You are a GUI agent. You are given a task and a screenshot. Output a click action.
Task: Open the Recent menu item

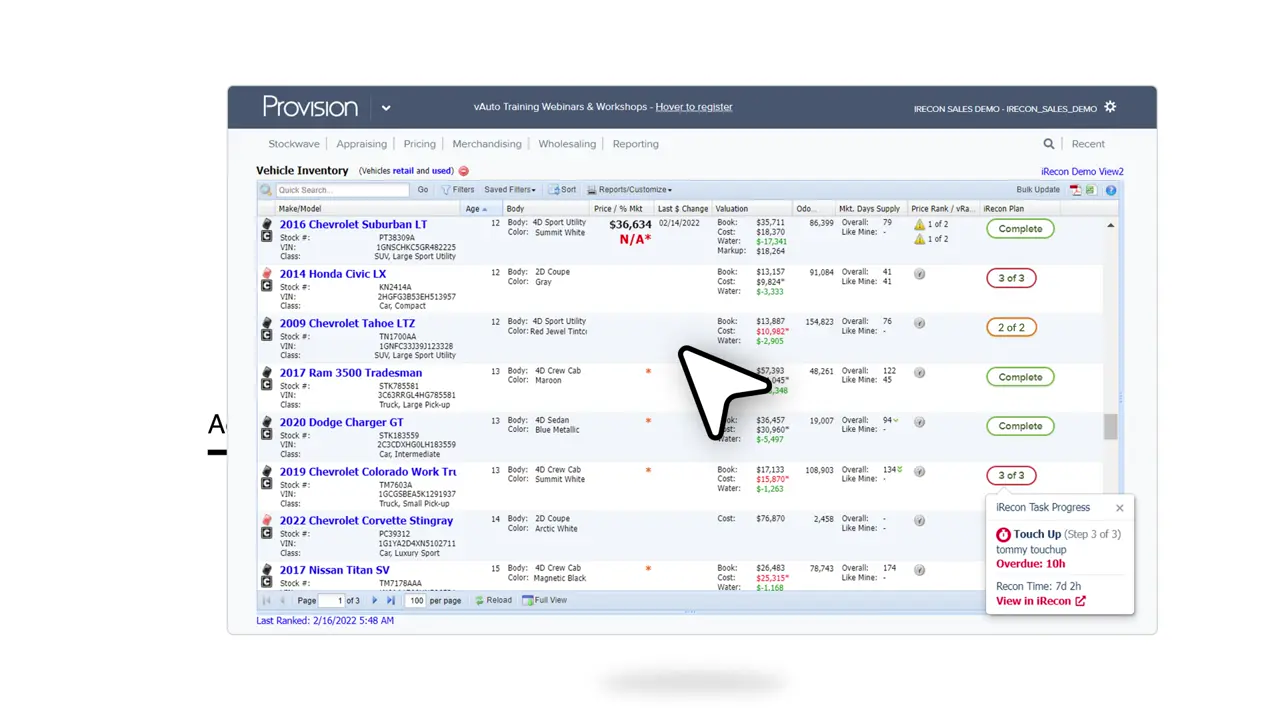[x=1088, y=144]
